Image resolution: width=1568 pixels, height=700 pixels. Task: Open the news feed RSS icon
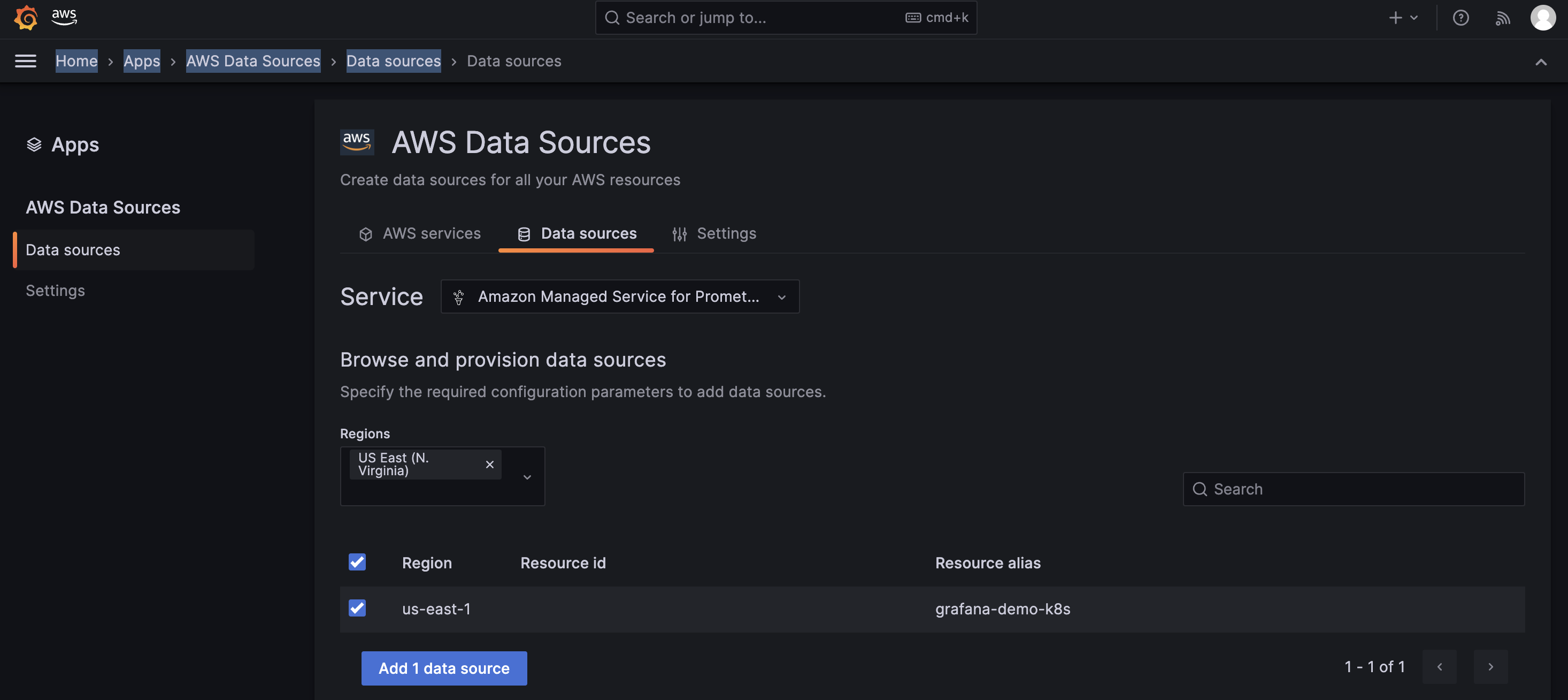(x=1502, y=18)
